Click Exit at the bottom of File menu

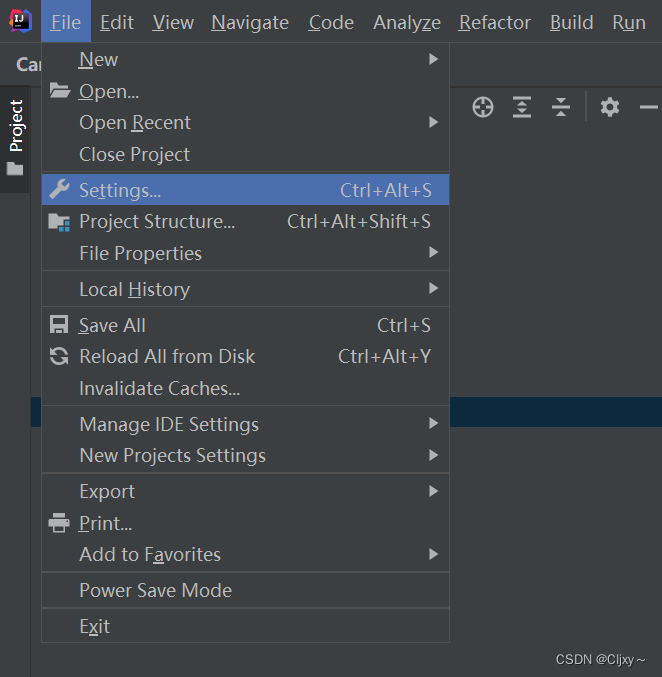[245, 626]
